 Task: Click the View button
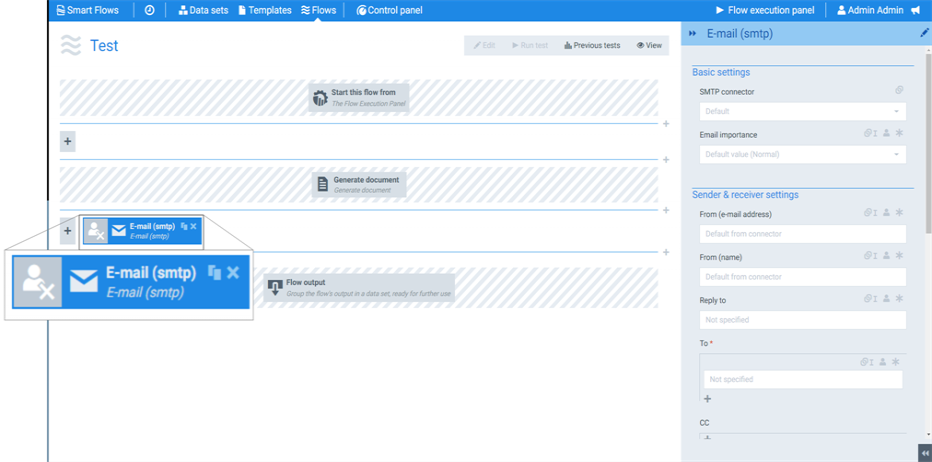pos(649,45)
